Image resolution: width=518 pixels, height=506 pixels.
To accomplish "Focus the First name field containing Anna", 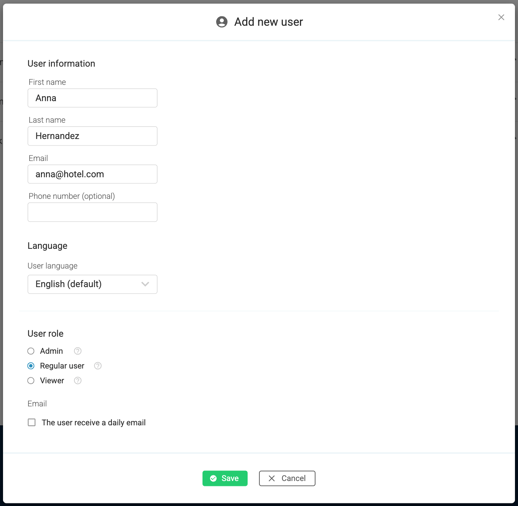I will [92, 98].
